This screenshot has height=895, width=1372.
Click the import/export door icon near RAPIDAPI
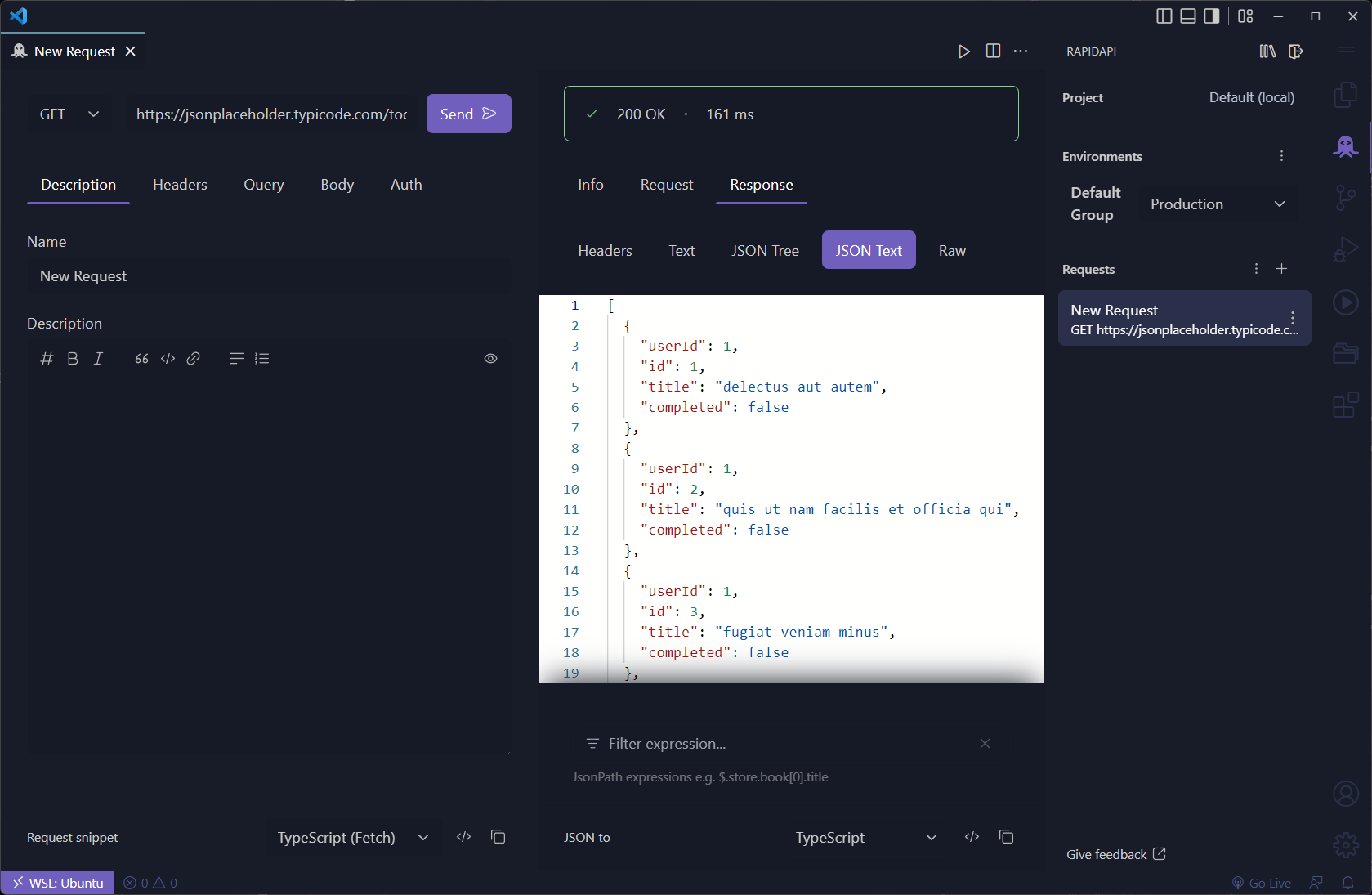coord(1296,51)
